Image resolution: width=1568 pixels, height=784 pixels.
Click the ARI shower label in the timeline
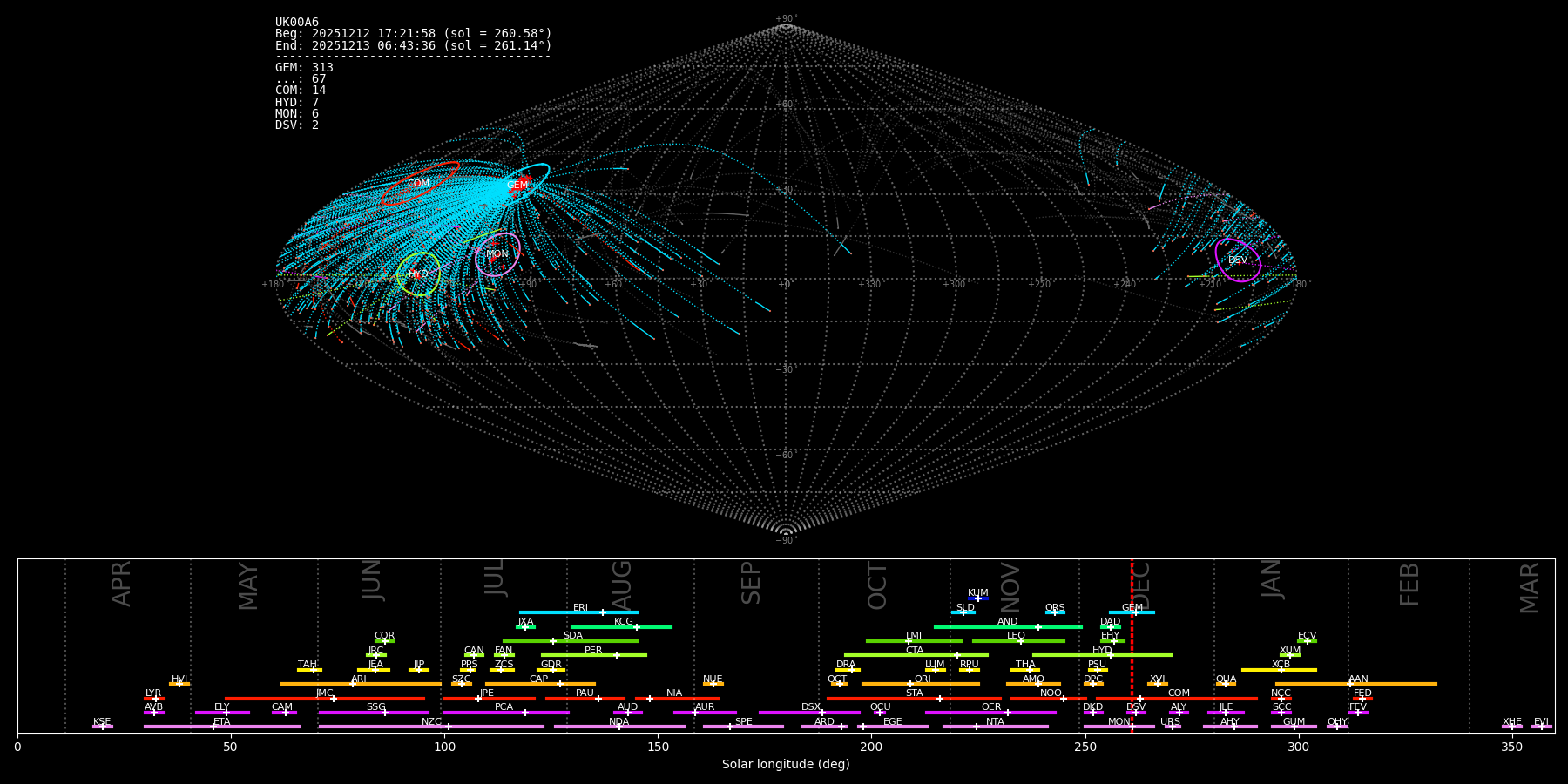(x=359, y=679)
